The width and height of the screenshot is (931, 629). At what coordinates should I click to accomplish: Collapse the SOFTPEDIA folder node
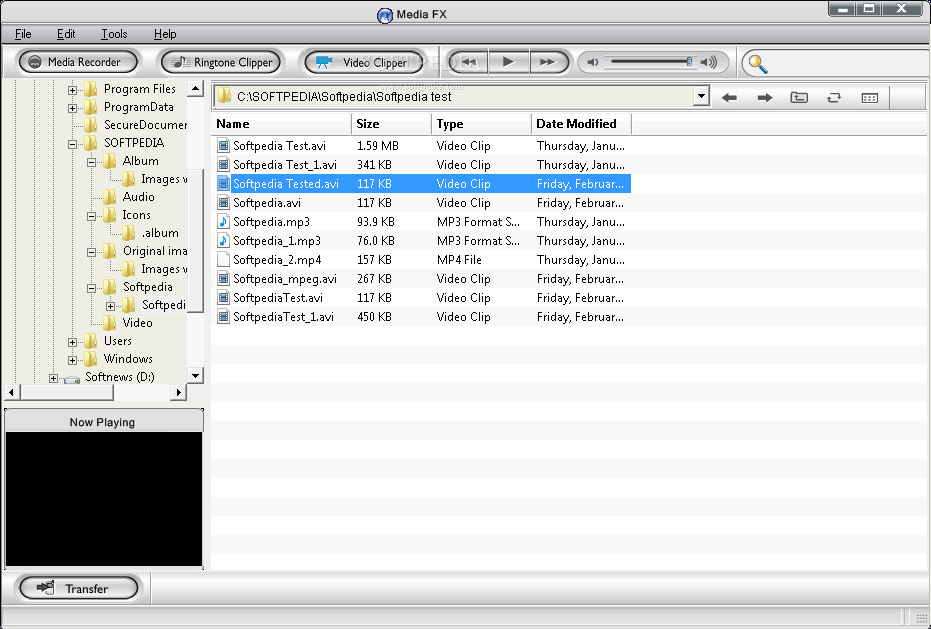(x=73, y=144)
